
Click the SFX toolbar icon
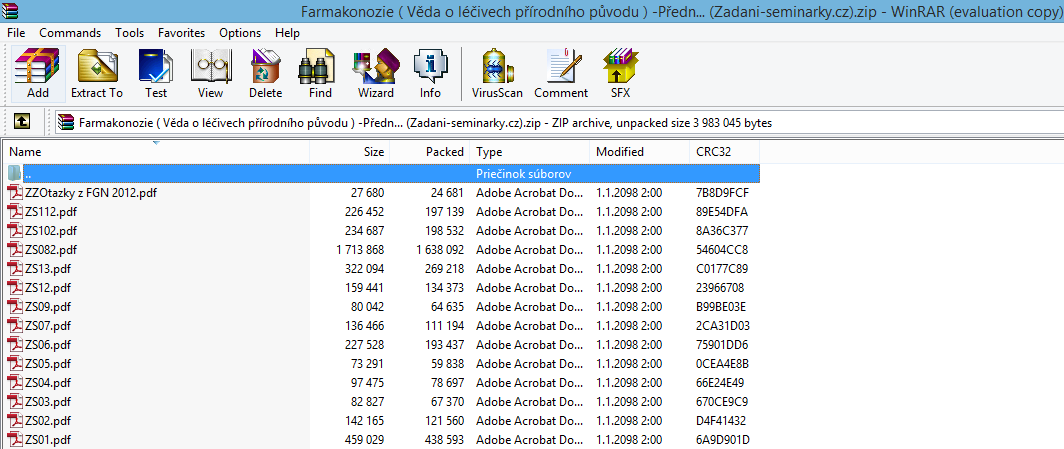620,73
